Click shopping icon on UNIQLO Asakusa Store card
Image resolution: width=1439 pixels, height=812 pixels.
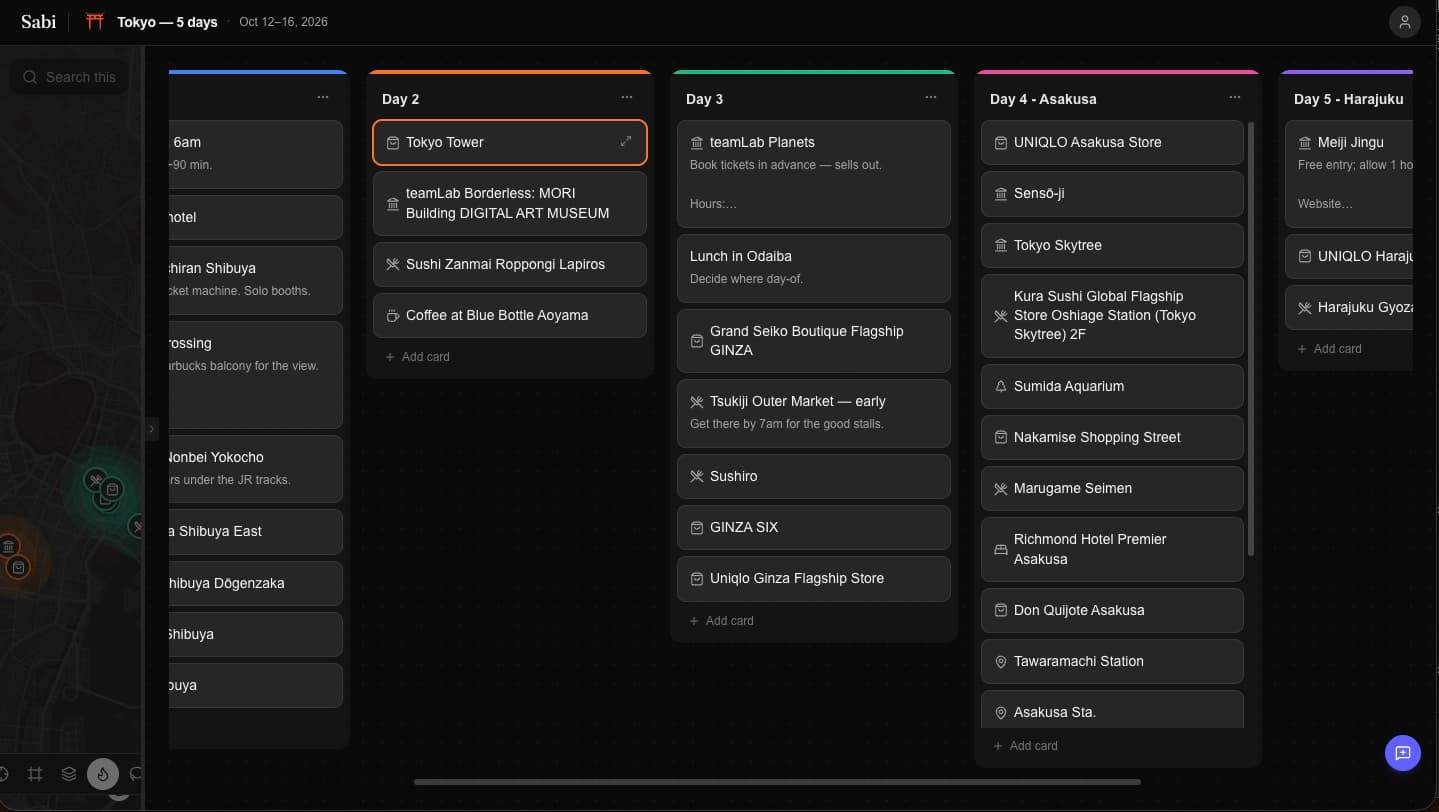1001,143
